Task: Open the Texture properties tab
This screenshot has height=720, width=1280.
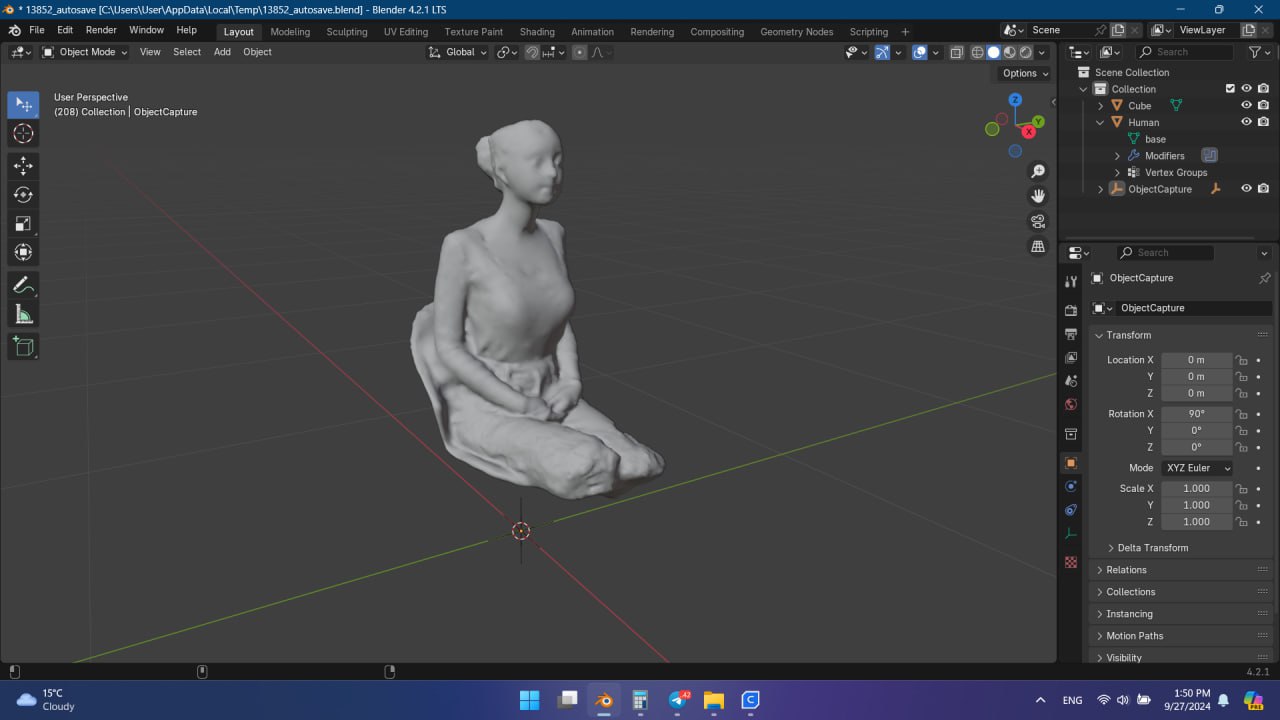Action: 1071,562
